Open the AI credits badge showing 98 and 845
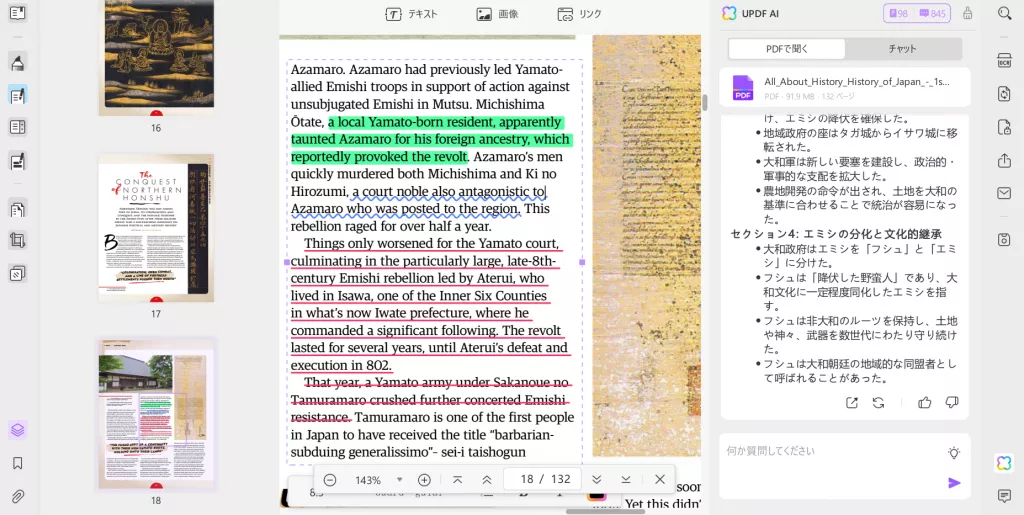The image size is (1024, 515). pos(917,13)
